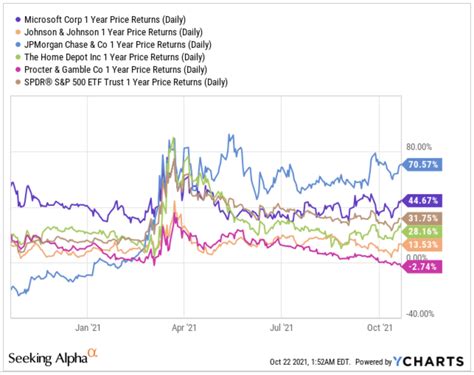Select The Home Depot Inc legend label
This screenshot has width=474, height=375.
pyautogui.click(x=114, y=57)
